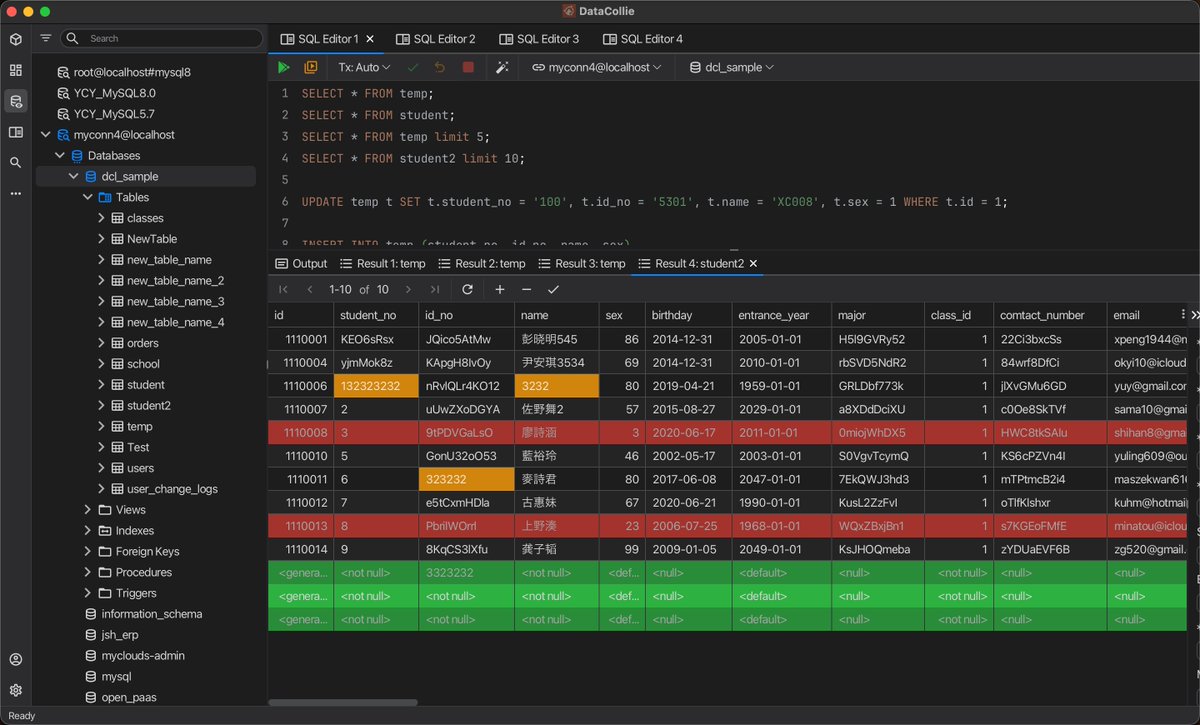The image size is (1200, 725).
Task: Open the user account icon at bottom left
Action: 15,659
